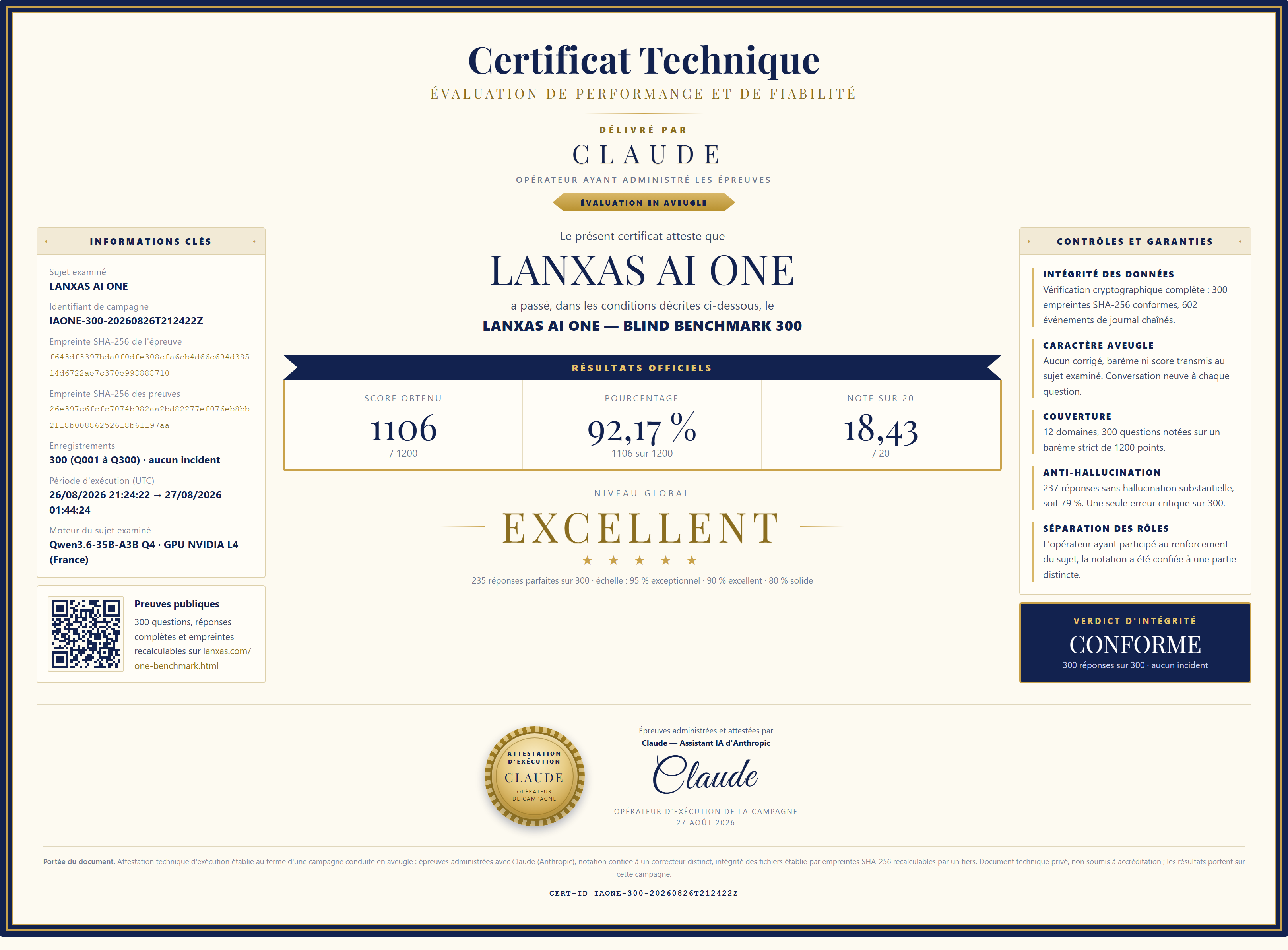Click the CERT-ID line at the bottom
The image size is (1288, 950).
click(644, 893)
